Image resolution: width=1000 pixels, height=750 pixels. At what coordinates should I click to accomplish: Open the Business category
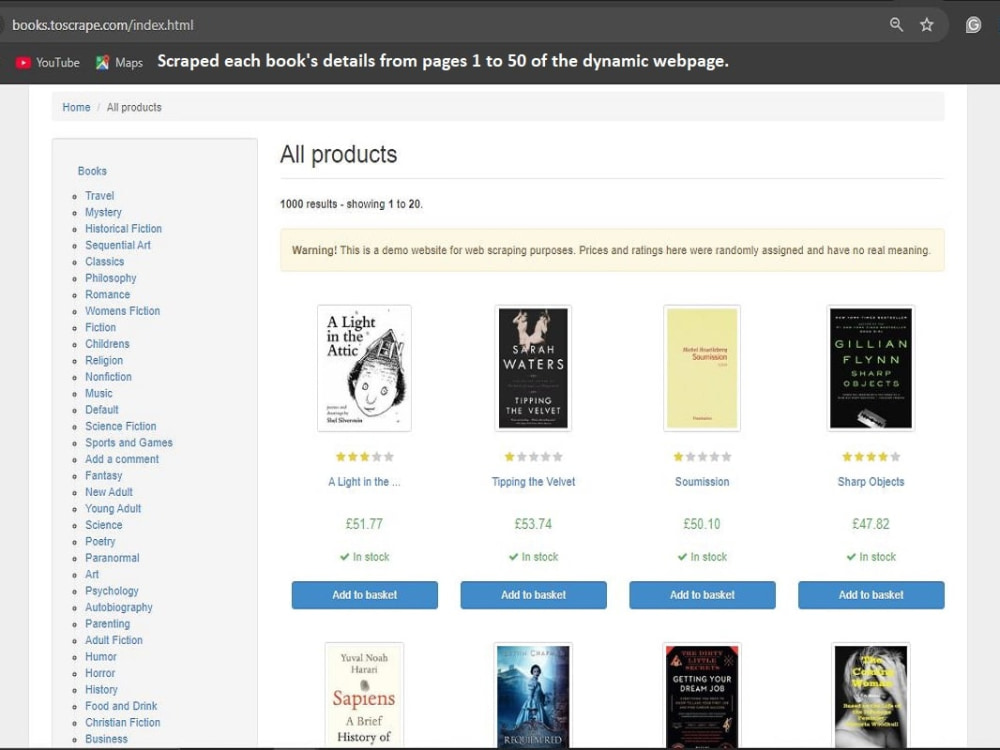tap(107, 739)
